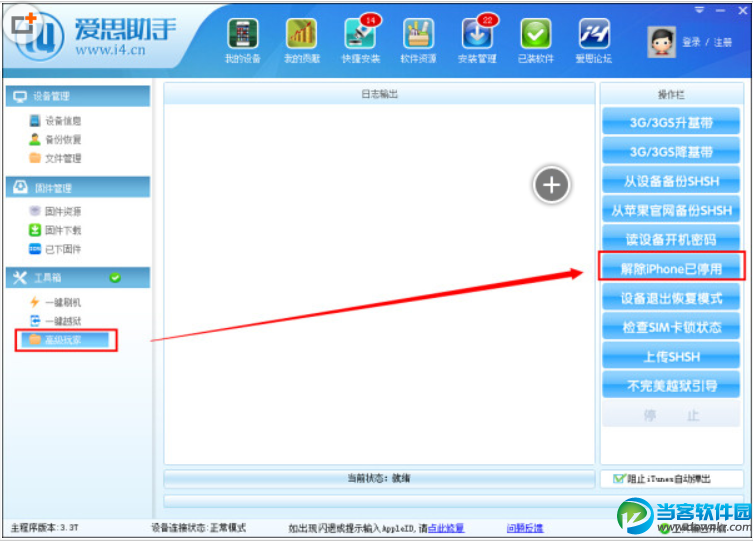The height and width of the screenshot is (541, 753).
Task: Click the 登录 login link
Action: pyautogui.click(x=691, y=42)
